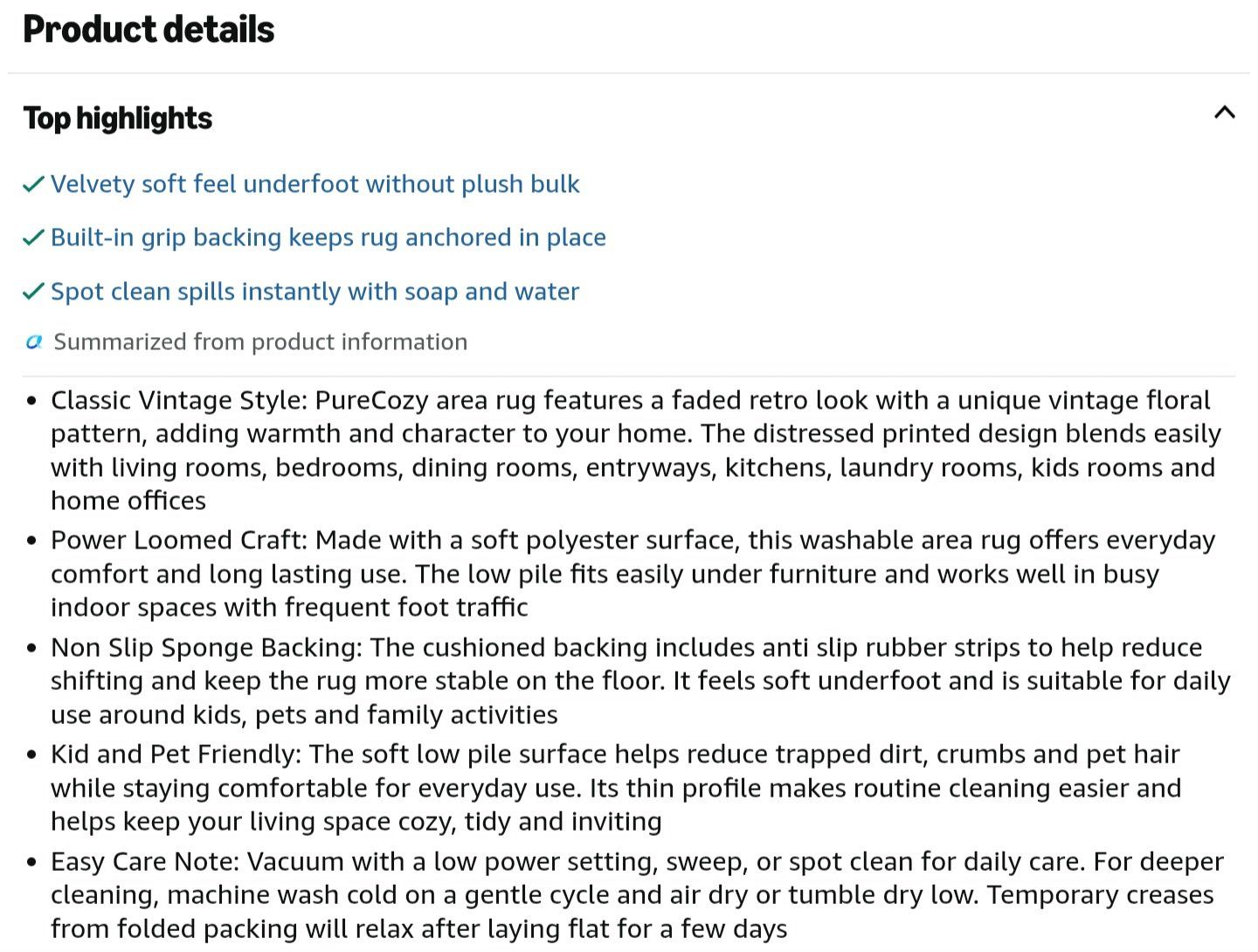The height and width of the screenshot is (952, 1258).
Task: Click the Product details heading
Action: [x=149, y=29]
